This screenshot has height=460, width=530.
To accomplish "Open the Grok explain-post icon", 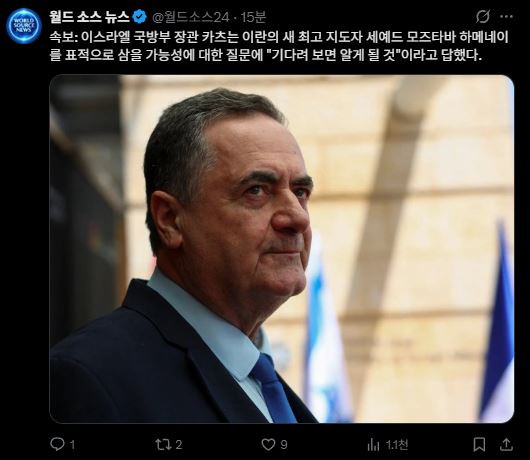I will tap(483, 16).
